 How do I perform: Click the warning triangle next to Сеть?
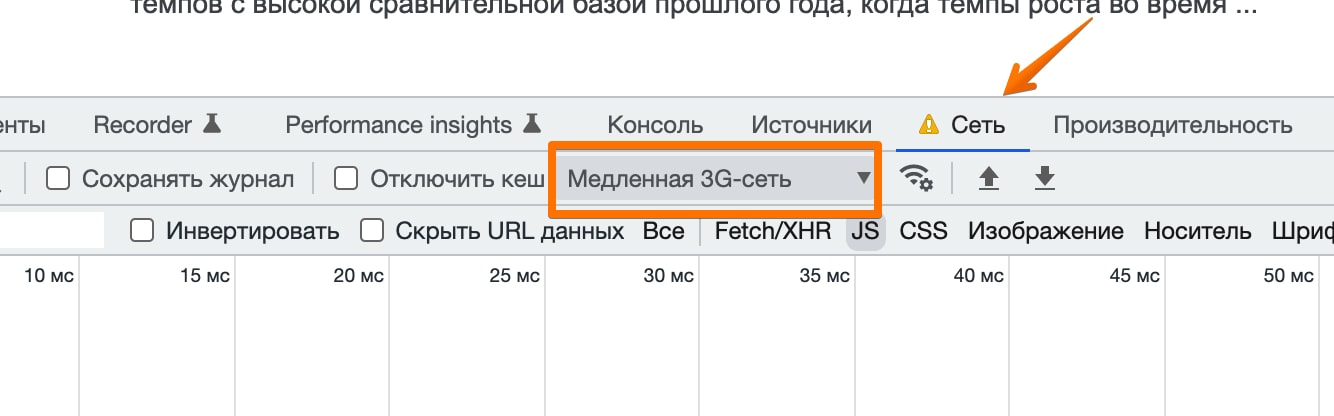pyautogui.click(x=929, y=125)
